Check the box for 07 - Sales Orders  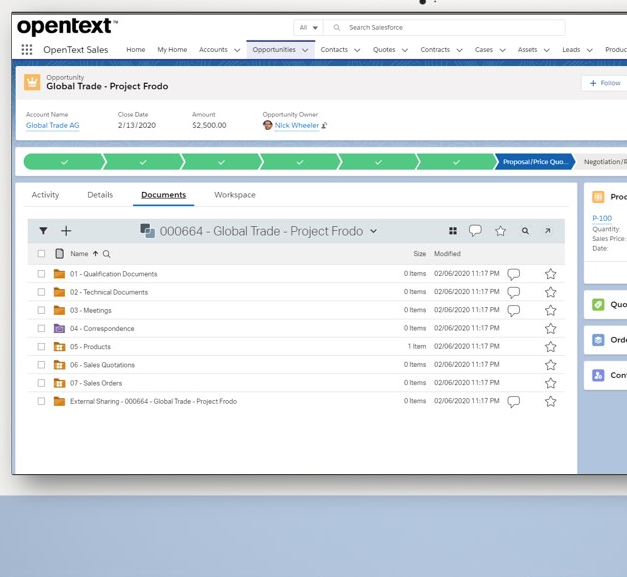pyautogui.click(x=41, y=383)
